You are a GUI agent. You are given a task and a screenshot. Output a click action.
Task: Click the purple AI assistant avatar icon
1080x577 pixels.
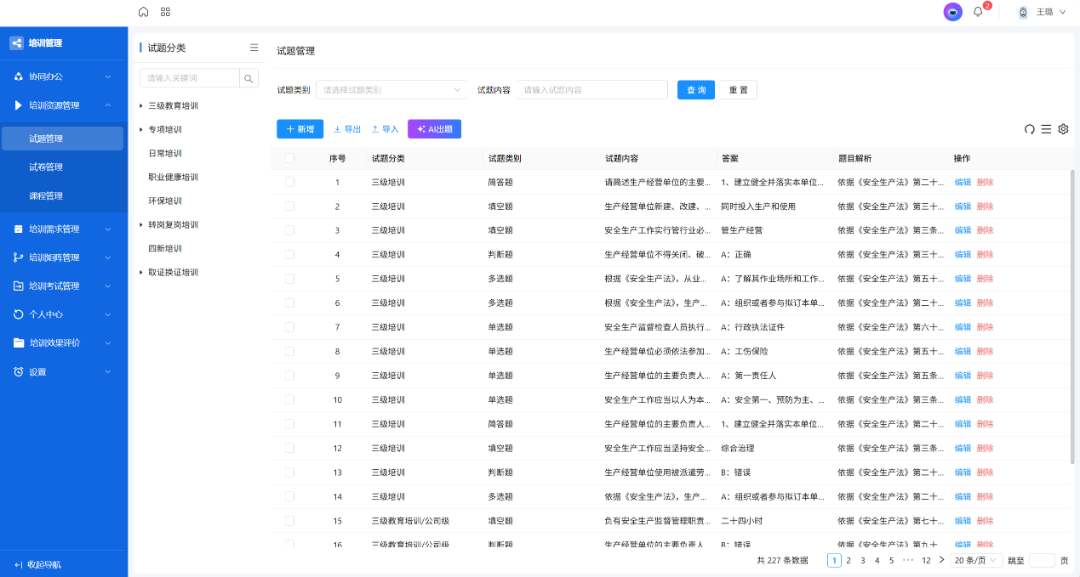(953, 12)
